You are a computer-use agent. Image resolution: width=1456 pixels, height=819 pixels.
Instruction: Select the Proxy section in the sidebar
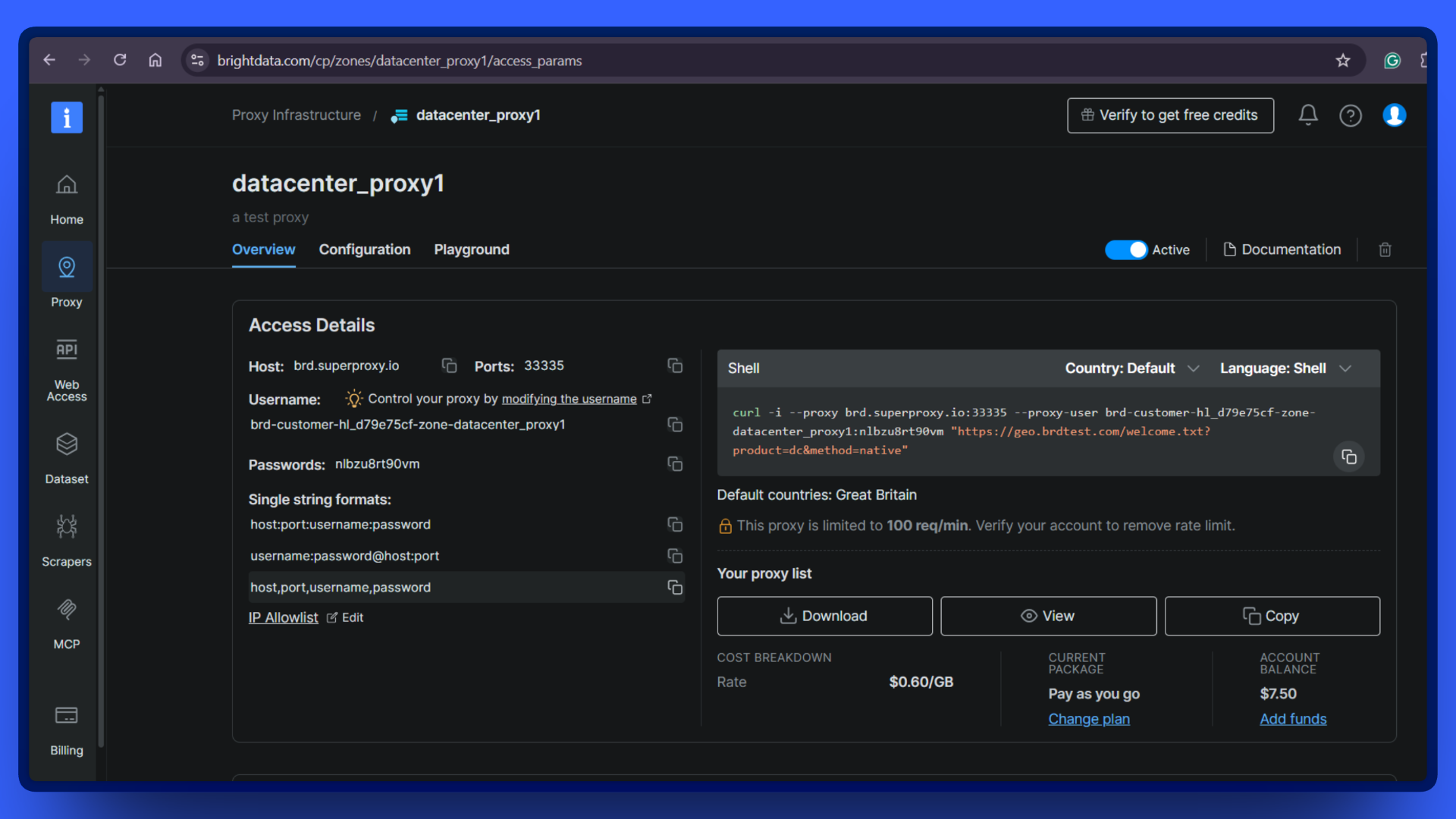(66, 277)
